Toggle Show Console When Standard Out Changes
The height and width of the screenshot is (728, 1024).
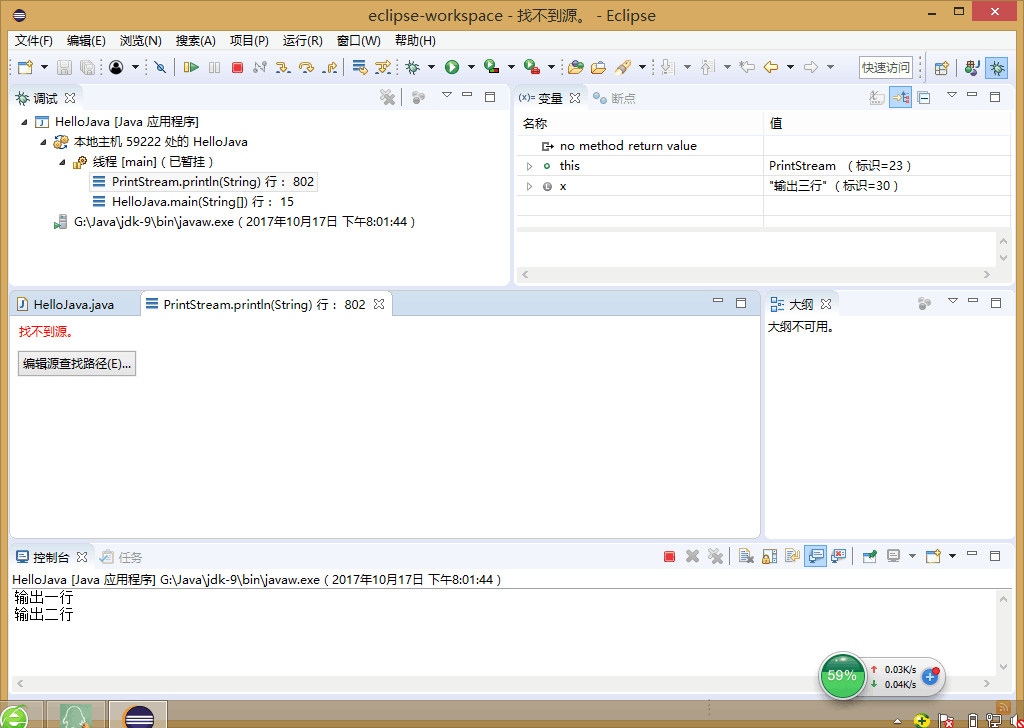816,556
